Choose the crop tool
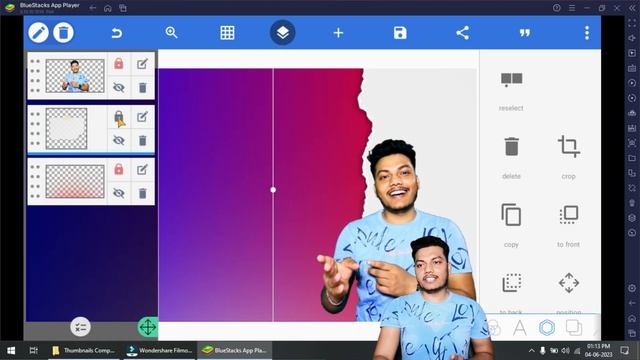Image resolution: width=640 pixels, height=360 pixels. click(569, 158)
